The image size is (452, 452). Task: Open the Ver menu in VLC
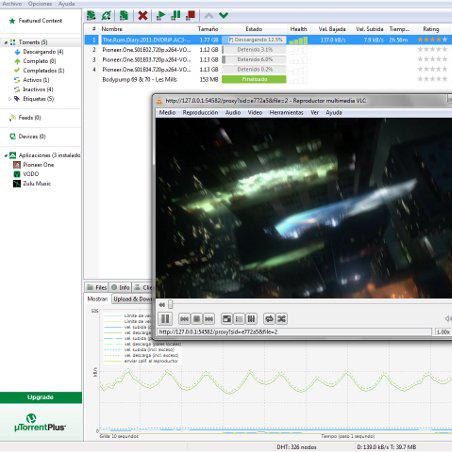pyautogui.click(x=315, y=113)
